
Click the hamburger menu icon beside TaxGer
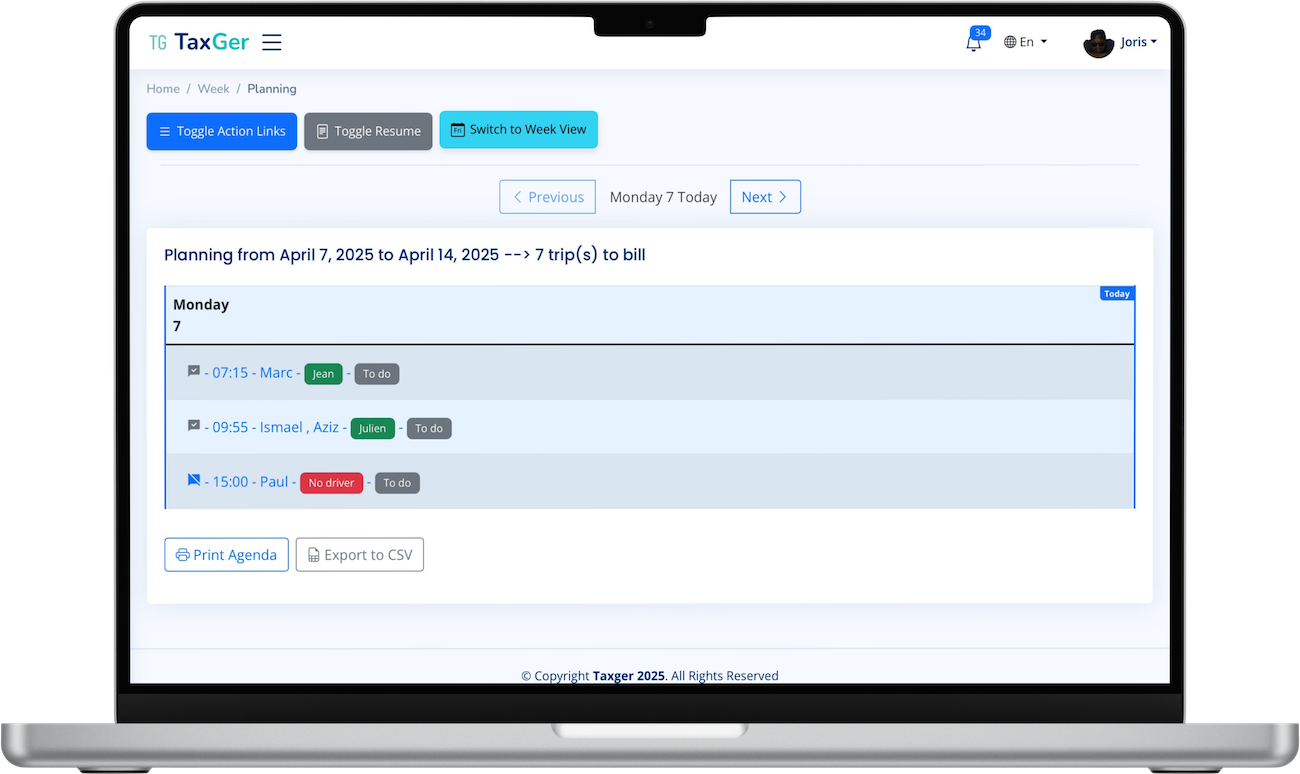[x=271, y=42]
